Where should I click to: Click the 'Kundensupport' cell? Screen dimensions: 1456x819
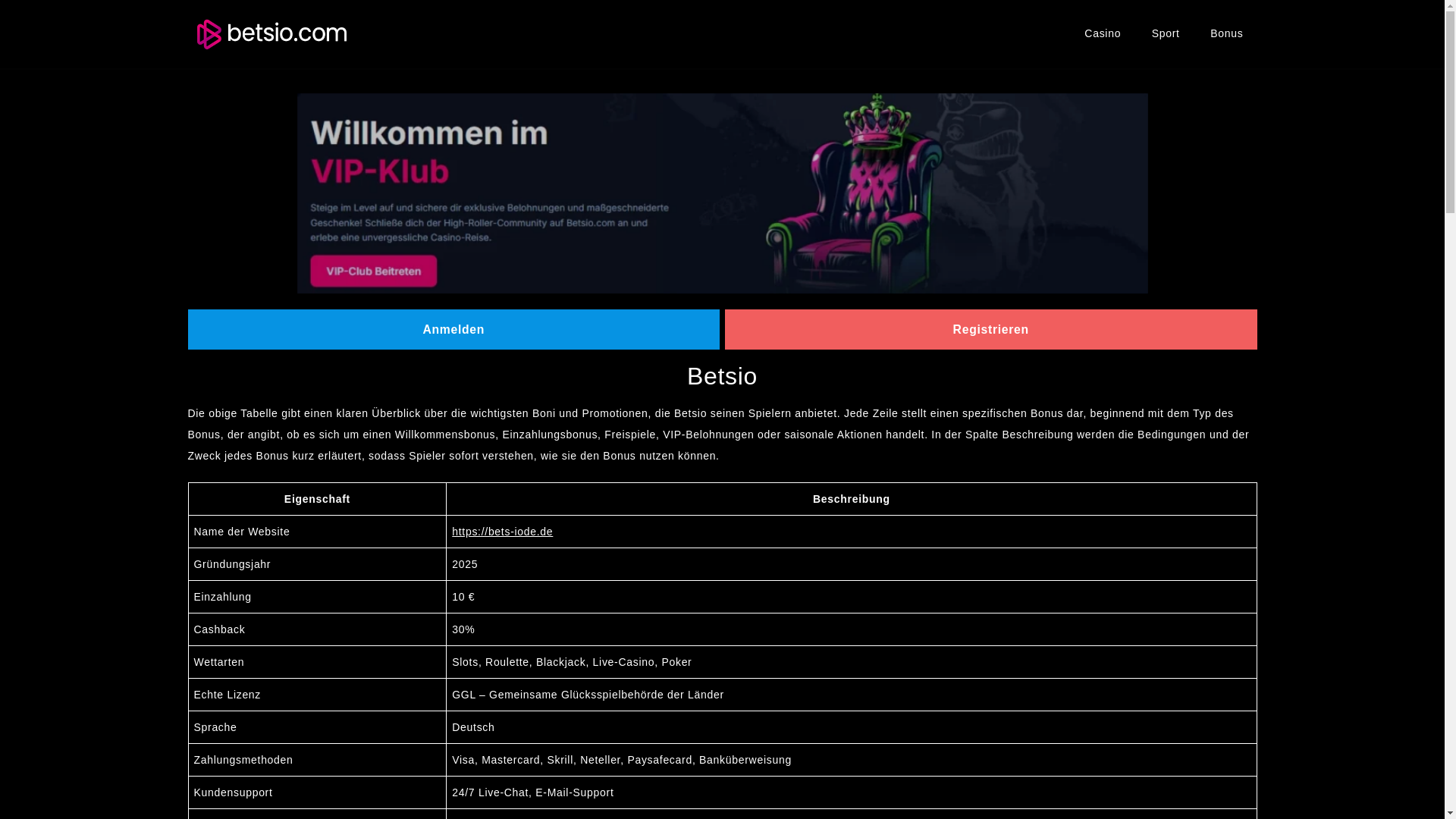(x=317, y=792)
